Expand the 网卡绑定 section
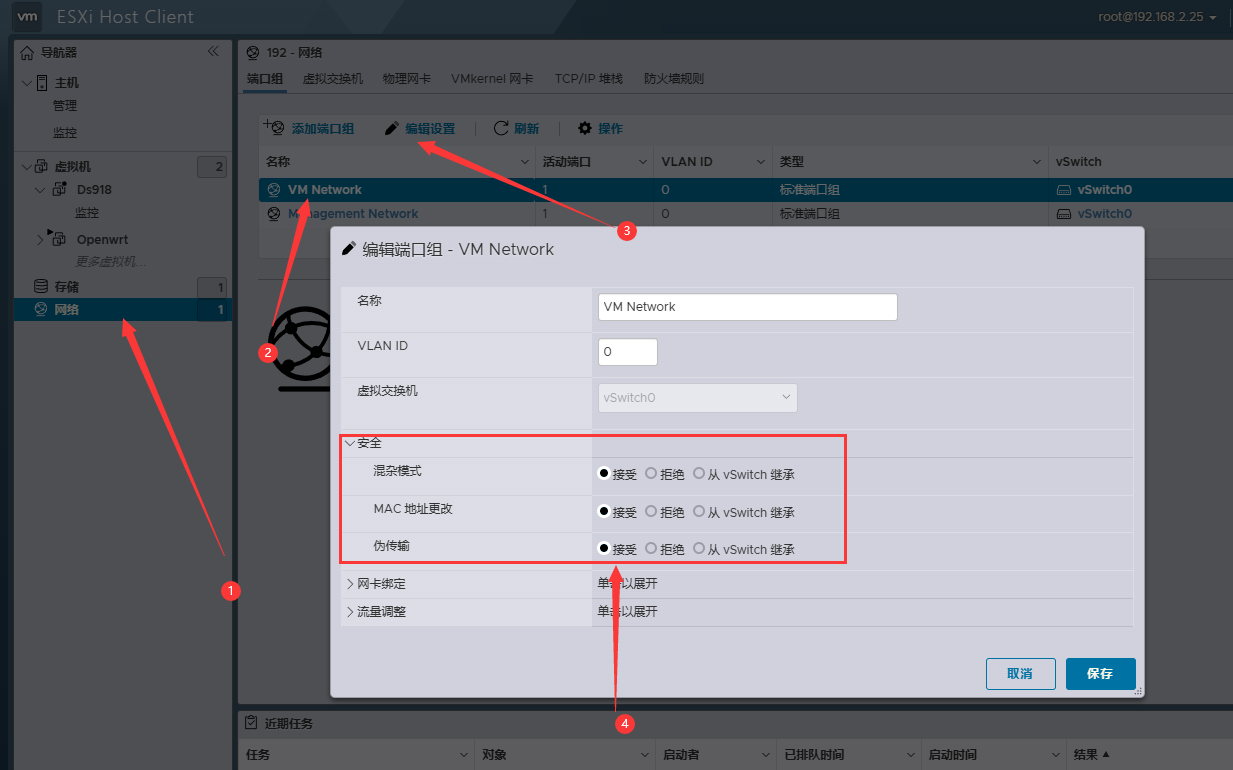The width and height of the screenshot is (1233, 770). pyautogui.click(x=350, y=583)
